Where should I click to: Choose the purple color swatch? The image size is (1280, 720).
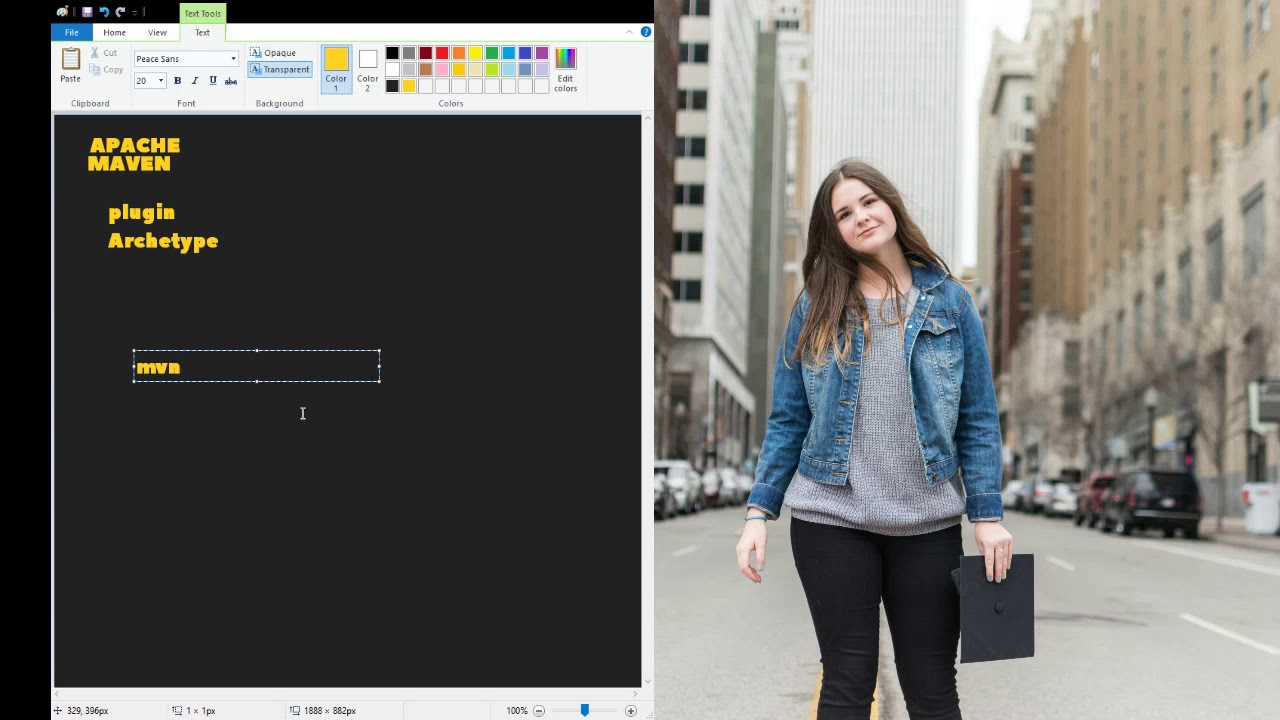[x=542, y=53]
